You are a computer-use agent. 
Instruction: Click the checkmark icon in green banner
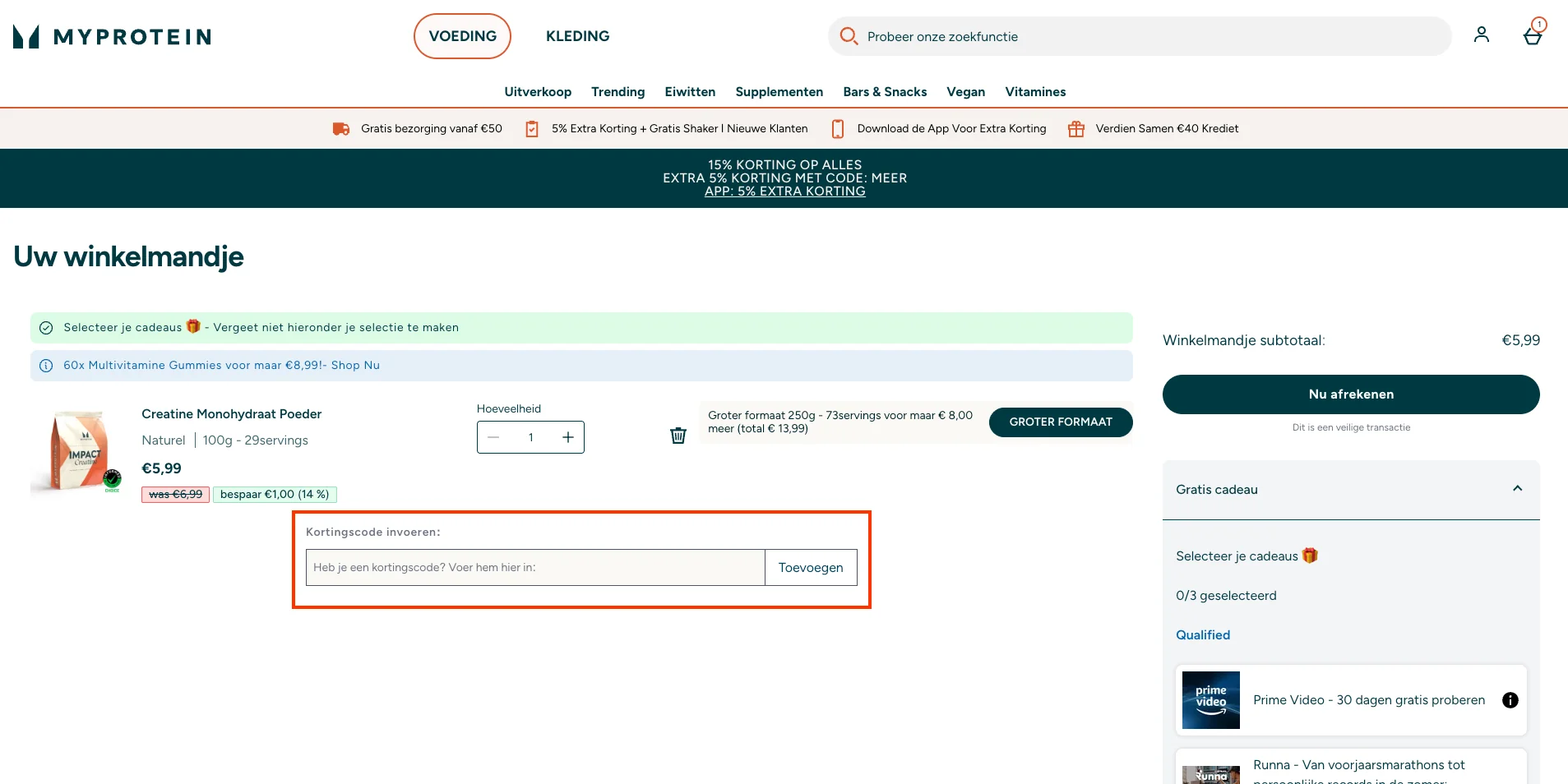[x=46, y=328]
